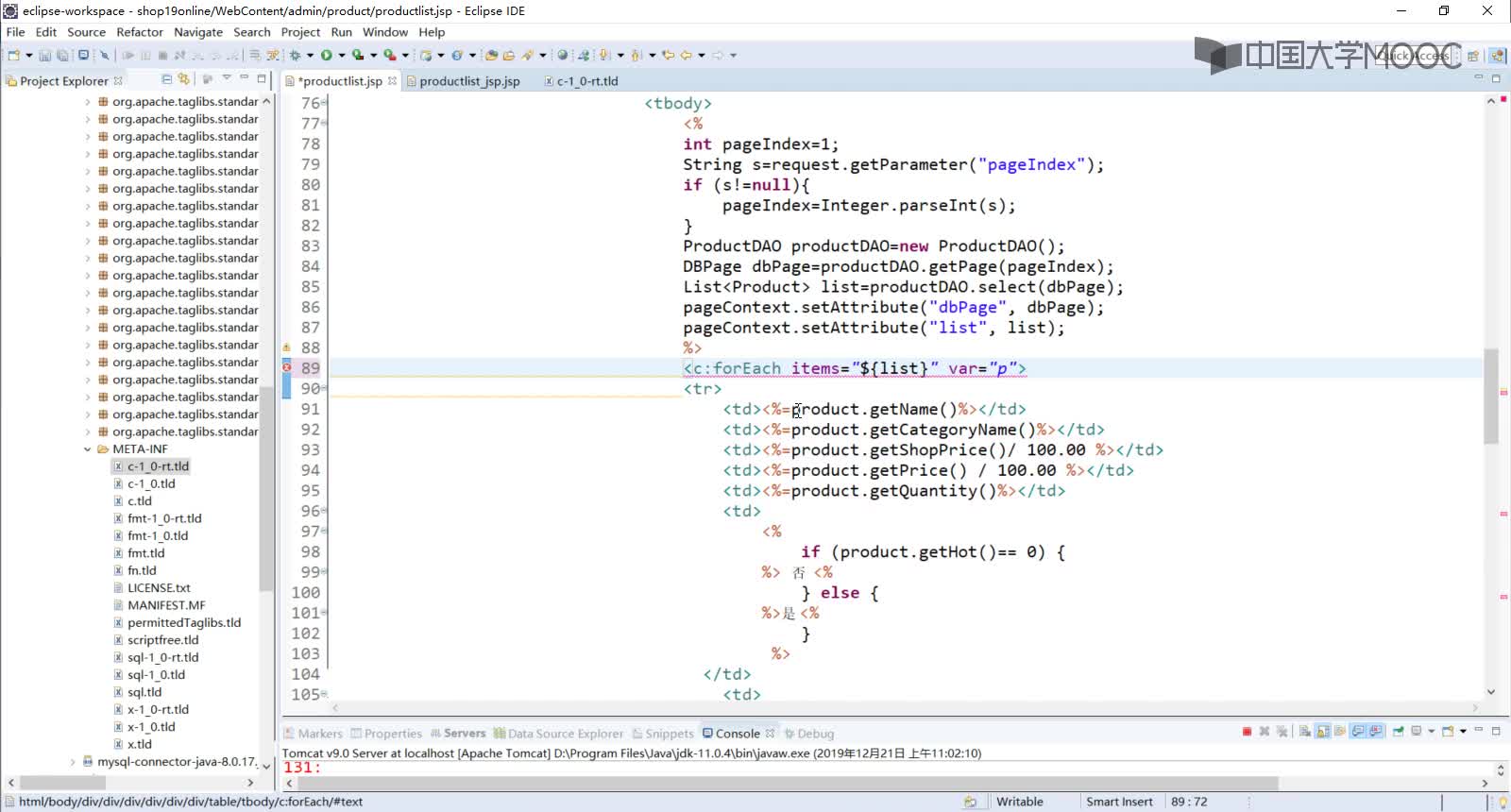This screenshot has width=1511, height=812.
Task: Select the MANIFEST.MF file
Action: tap(166, 605)
